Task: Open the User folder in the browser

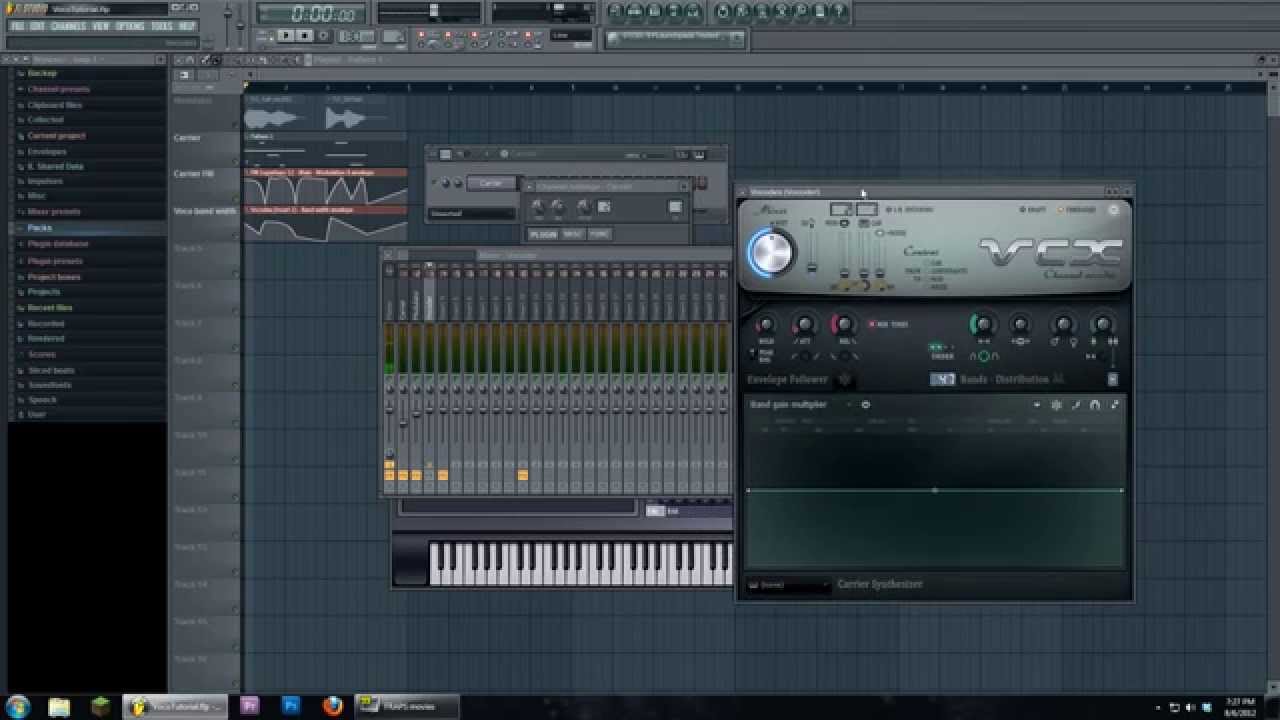Action: pyautogui.click(x=37, y=414)
